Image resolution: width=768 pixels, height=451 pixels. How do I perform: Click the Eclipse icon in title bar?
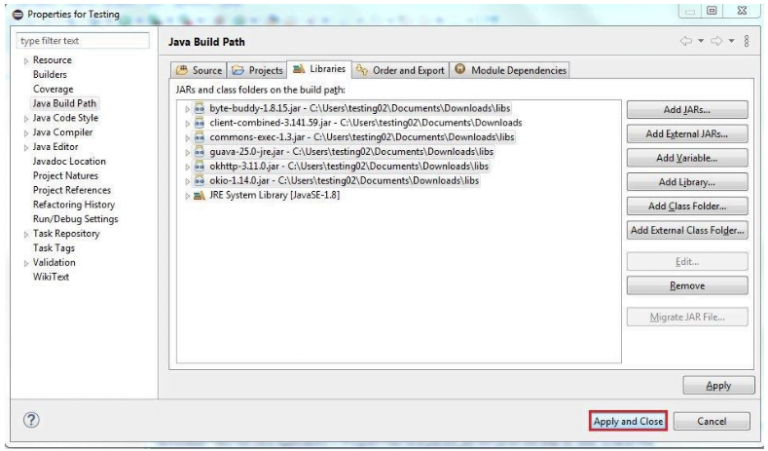[x=18, y=15]
